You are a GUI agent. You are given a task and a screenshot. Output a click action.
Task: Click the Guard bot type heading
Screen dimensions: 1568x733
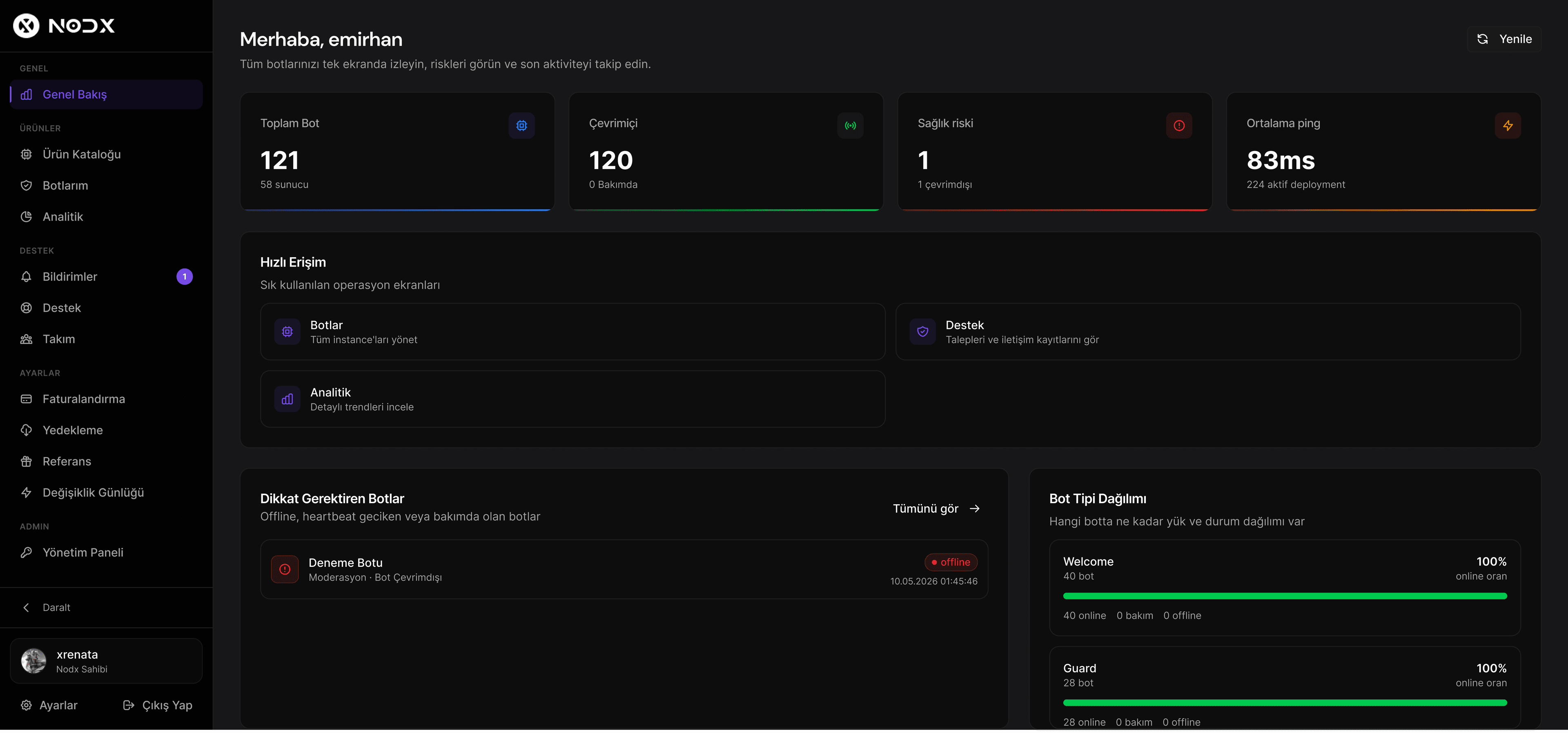(x=1080, y=668)
